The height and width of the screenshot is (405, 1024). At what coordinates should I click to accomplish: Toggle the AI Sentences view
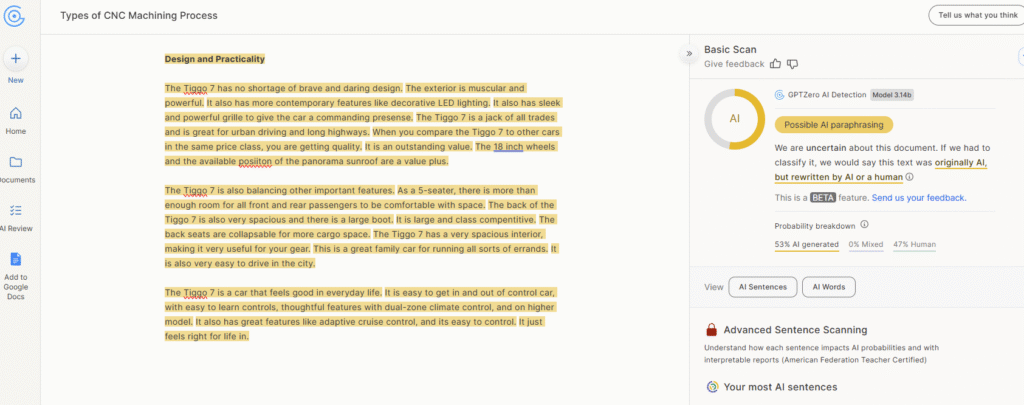pyautogui.click(x=762, y=287)
